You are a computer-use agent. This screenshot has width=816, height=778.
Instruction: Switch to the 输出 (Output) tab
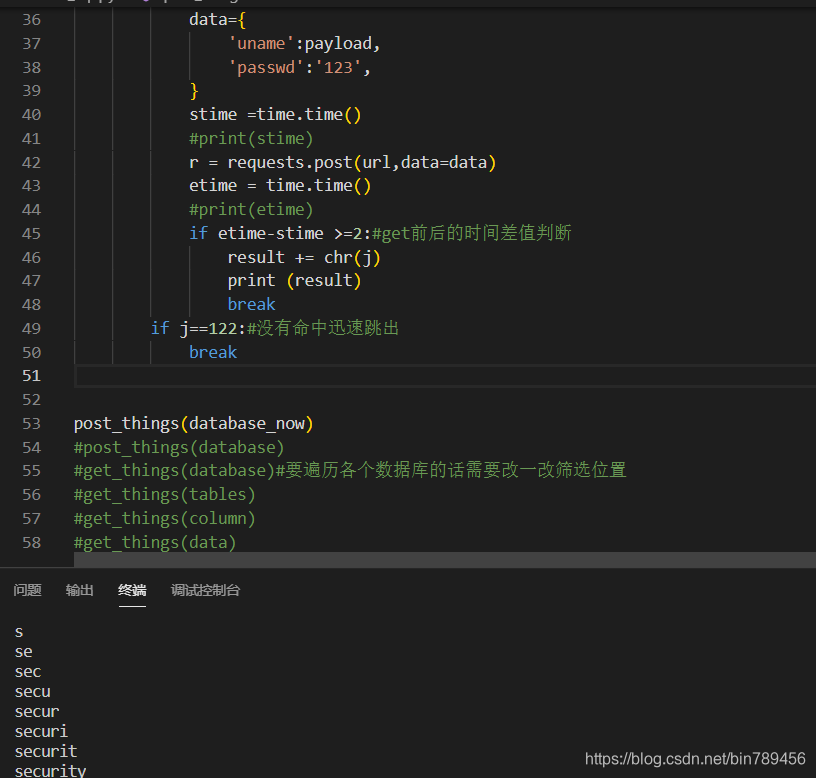pyautogui.click(x=80, y=590)
